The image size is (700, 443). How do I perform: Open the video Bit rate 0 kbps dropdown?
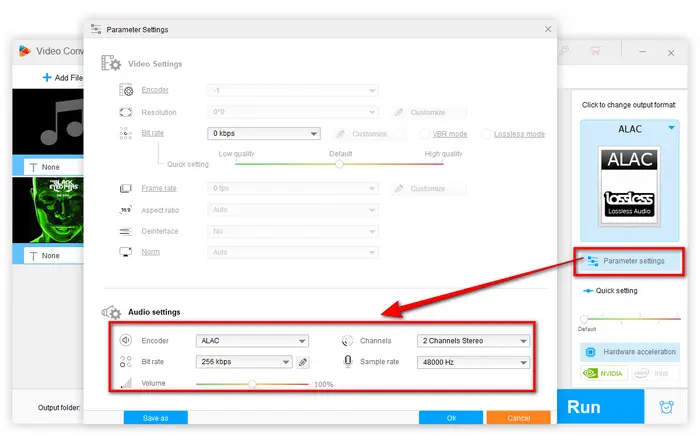coord(264,133)
